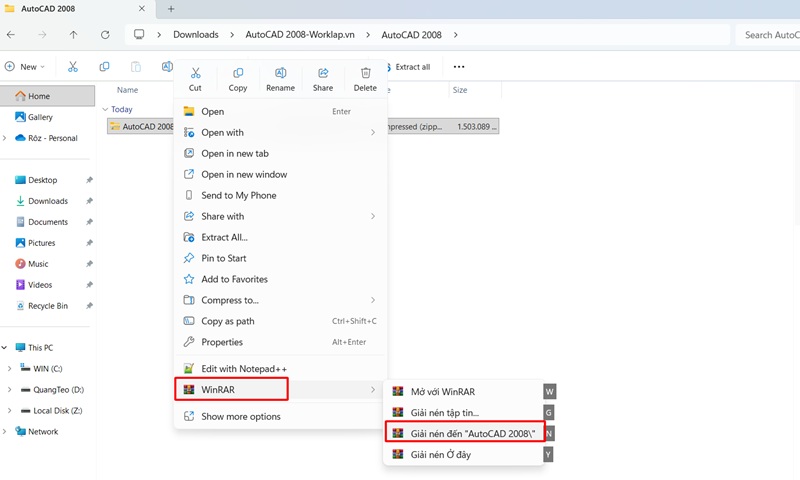800x480 pixels.
Task: Expand the QuangTeo (D:) drive node
Action: click(9, 389)
